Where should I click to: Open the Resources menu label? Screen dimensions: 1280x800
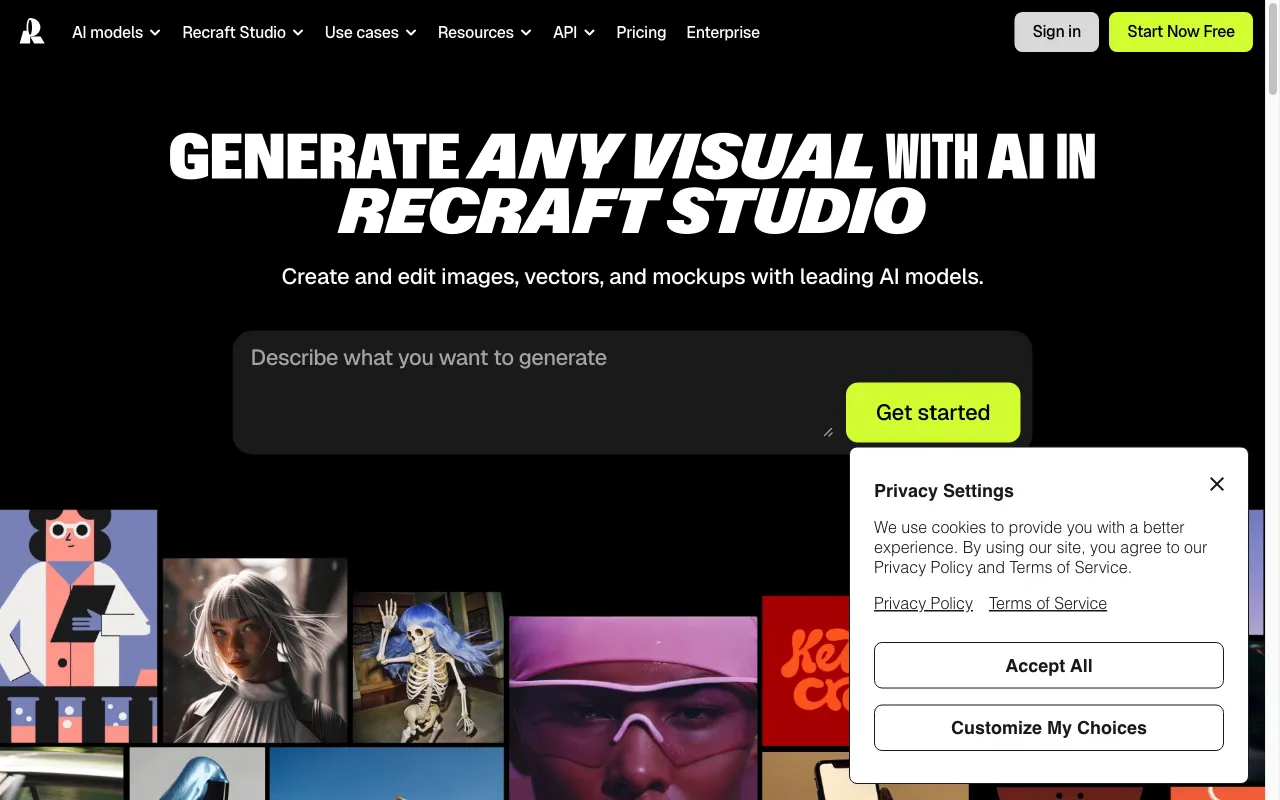pos(476,32)
